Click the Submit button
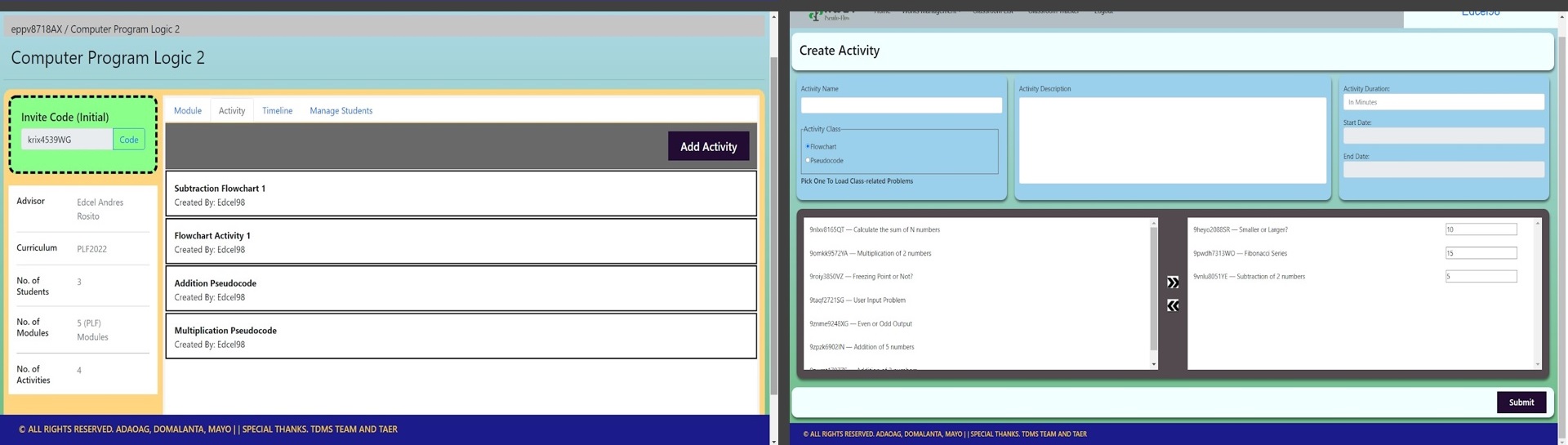1568x445 pixels. coord(1521,402)
